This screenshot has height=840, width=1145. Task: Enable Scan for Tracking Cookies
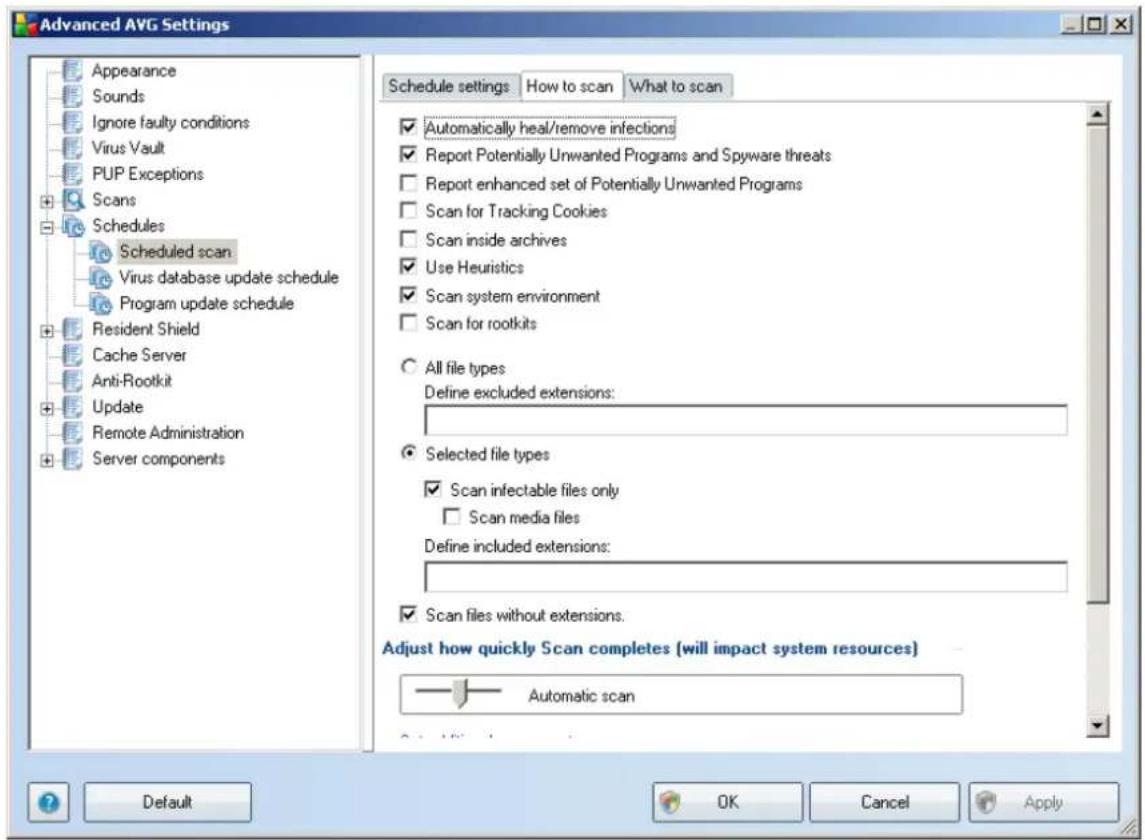(408, 211)
